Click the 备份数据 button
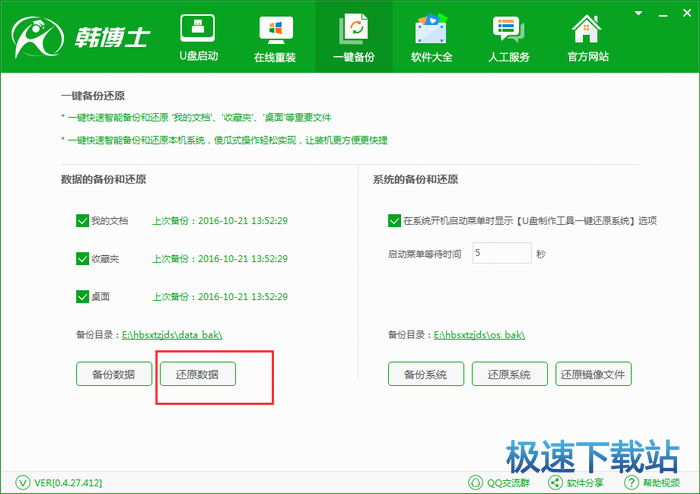The width and height of the screenshot is (700, 494). point(114,374)
